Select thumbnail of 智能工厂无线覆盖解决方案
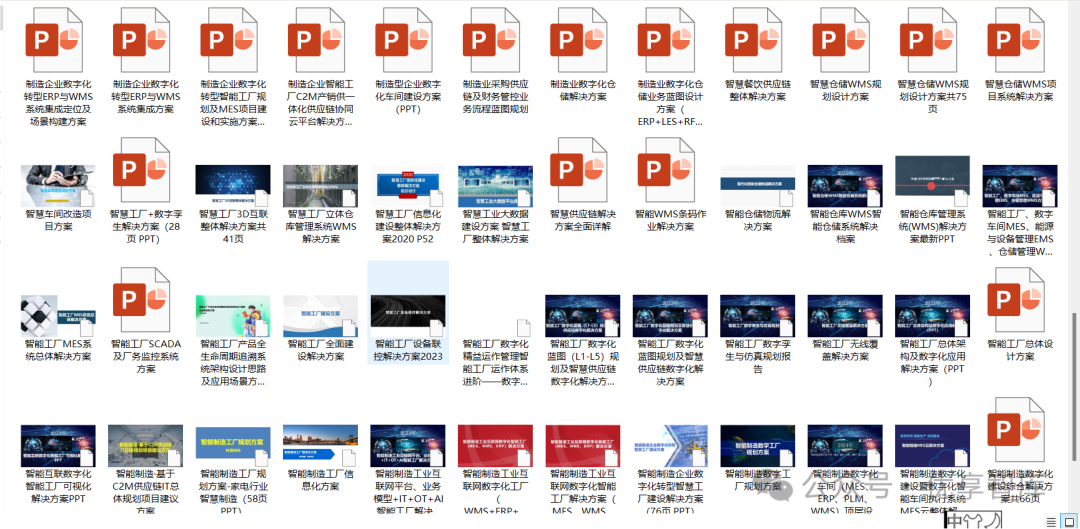This screenshot has width=1080, height=529. (845, 315)
